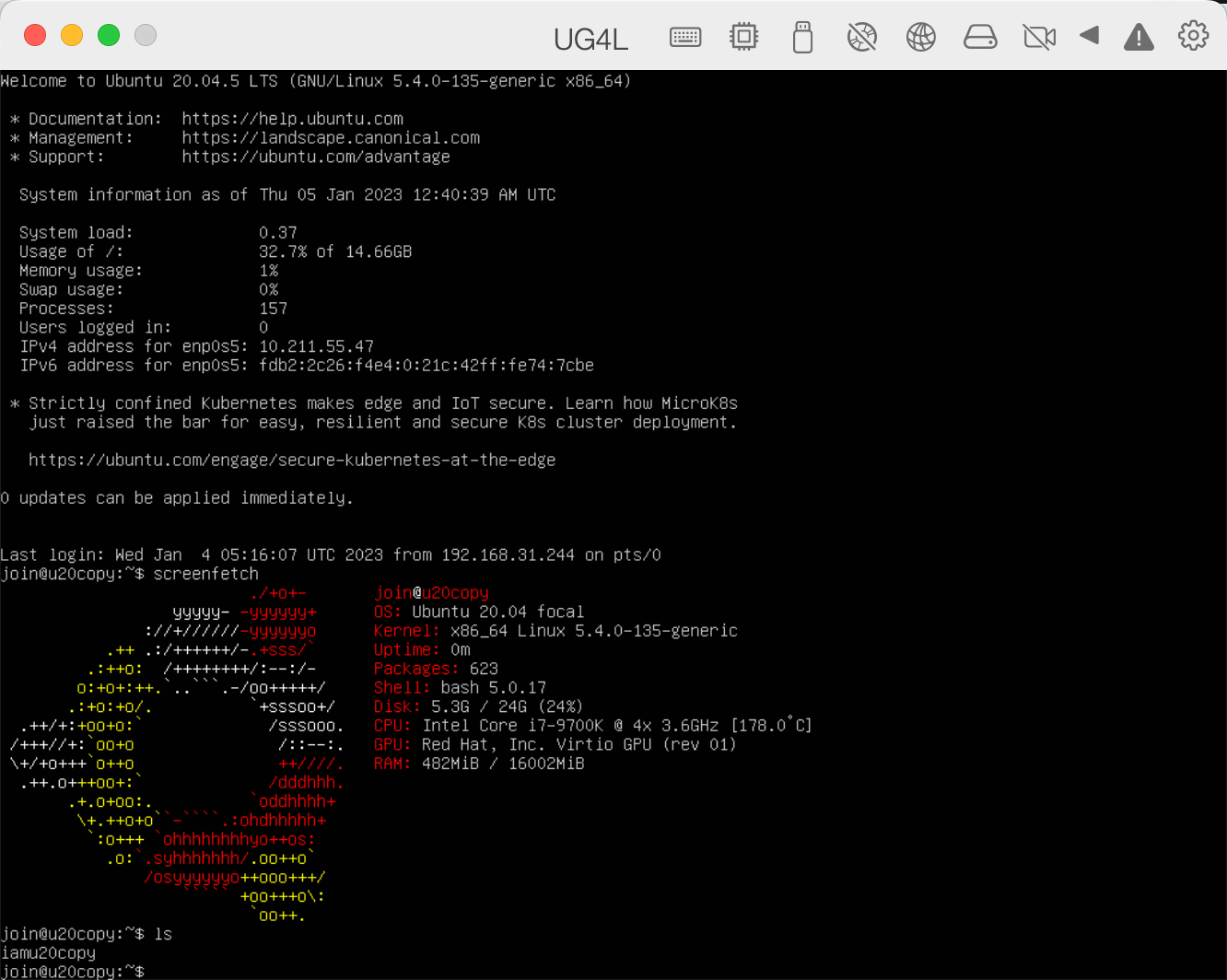Screen dimensions: 1227x980
Task: Click the secure-kubernetes-at-the-edge URL
Action: point(292,460)
